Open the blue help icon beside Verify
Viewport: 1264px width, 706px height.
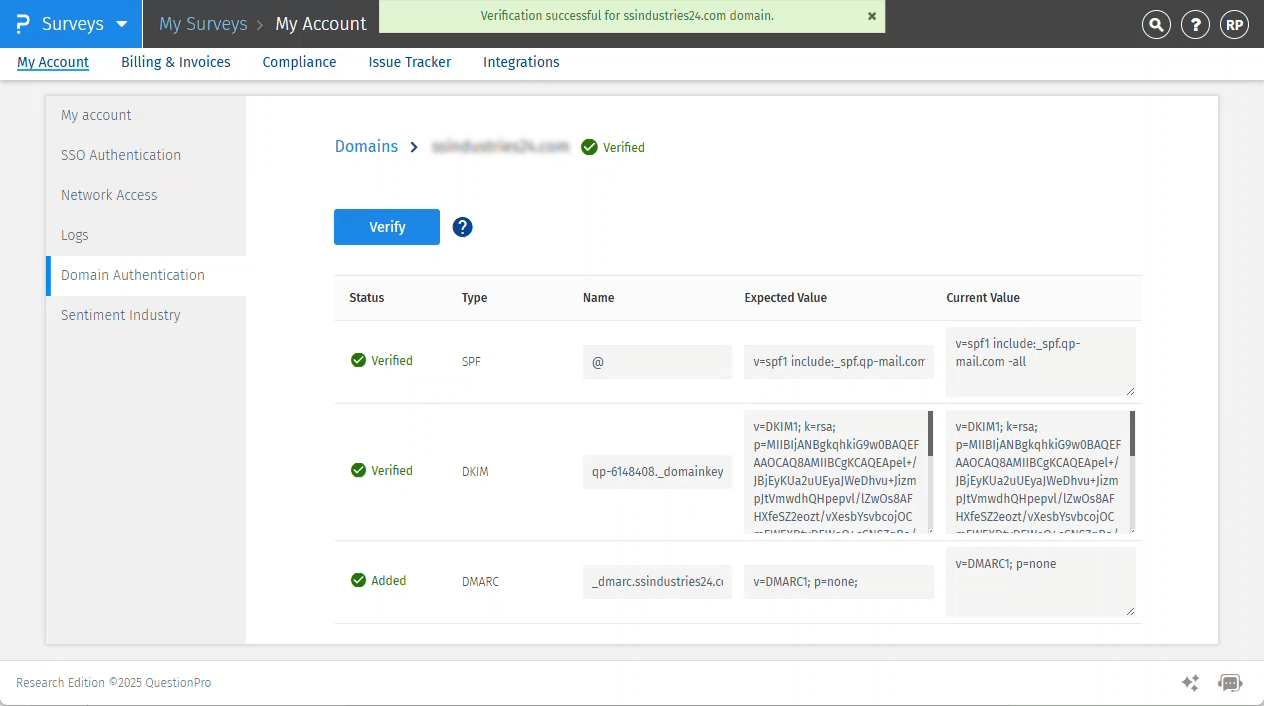point(462,227)
